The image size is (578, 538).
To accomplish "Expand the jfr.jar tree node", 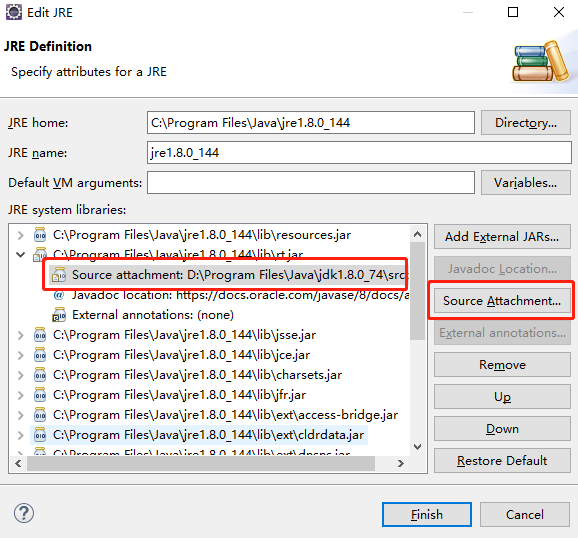I will click(21, 395).
